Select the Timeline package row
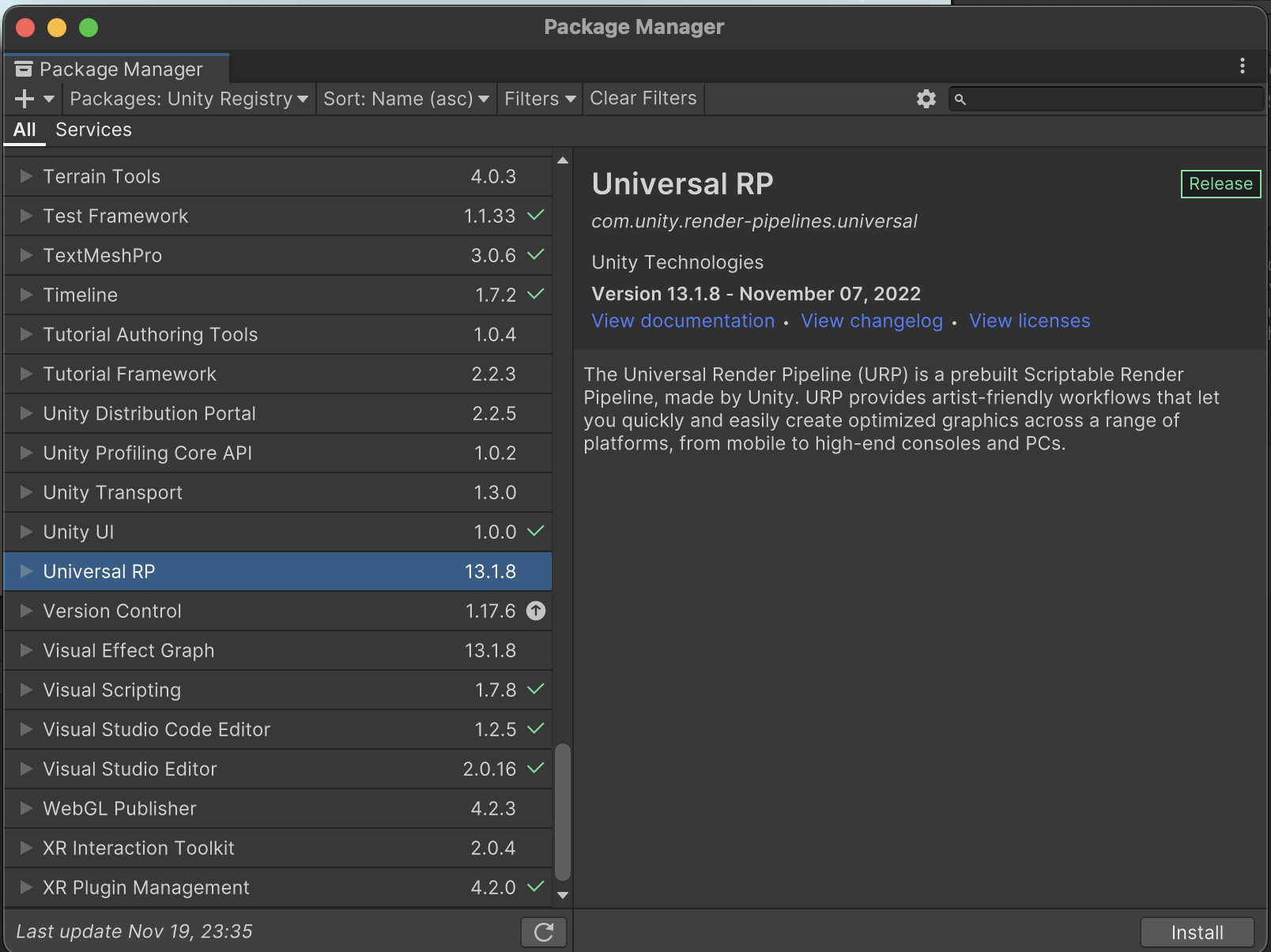Viewport: 1271px width, 952px height. pos(277,295)
